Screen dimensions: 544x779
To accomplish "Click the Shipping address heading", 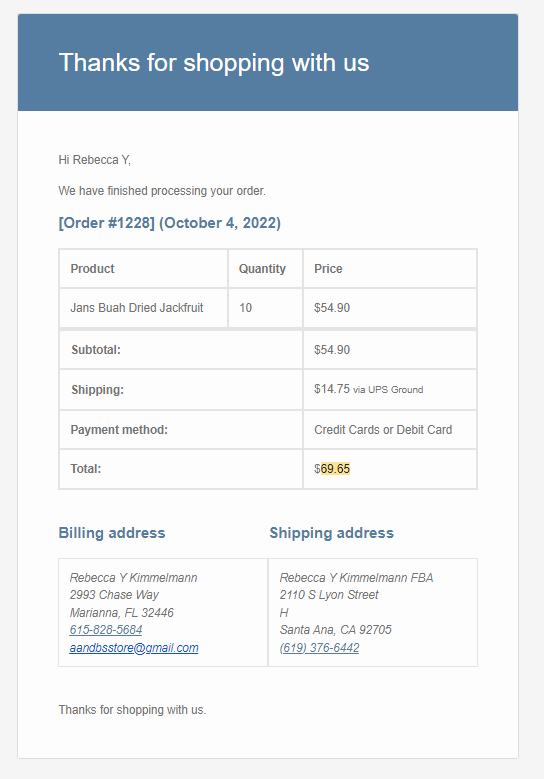I will (331, 533).
